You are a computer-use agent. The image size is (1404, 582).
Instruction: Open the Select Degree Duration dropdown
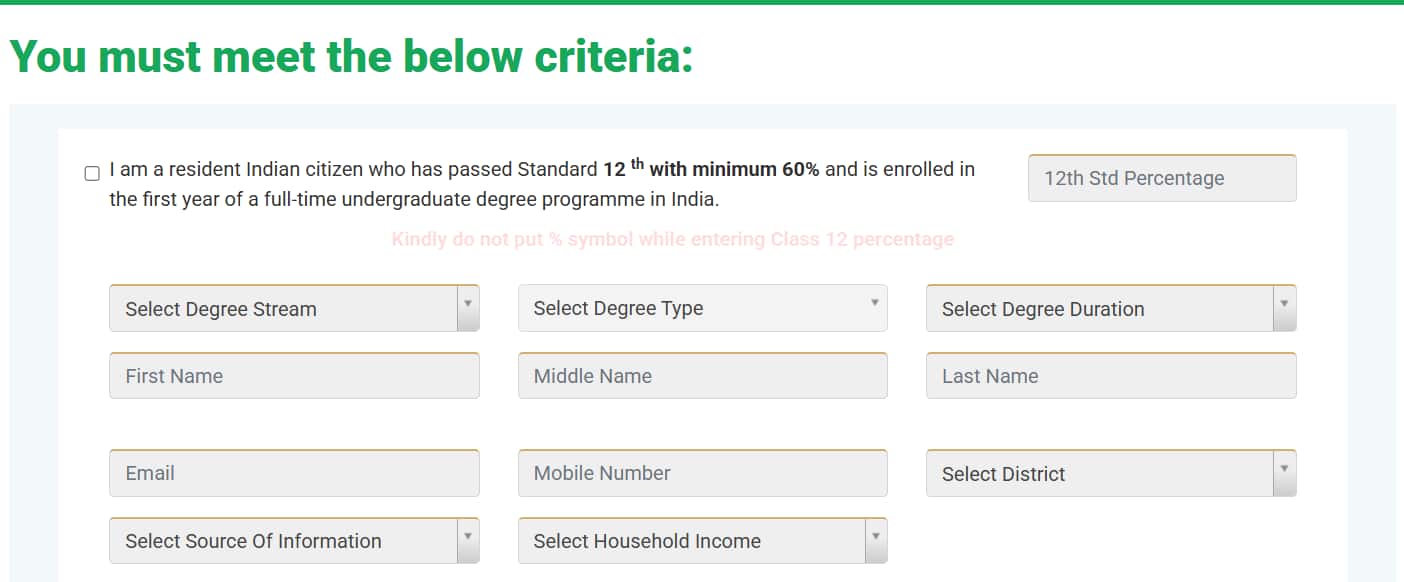(x=1099, y=309)
